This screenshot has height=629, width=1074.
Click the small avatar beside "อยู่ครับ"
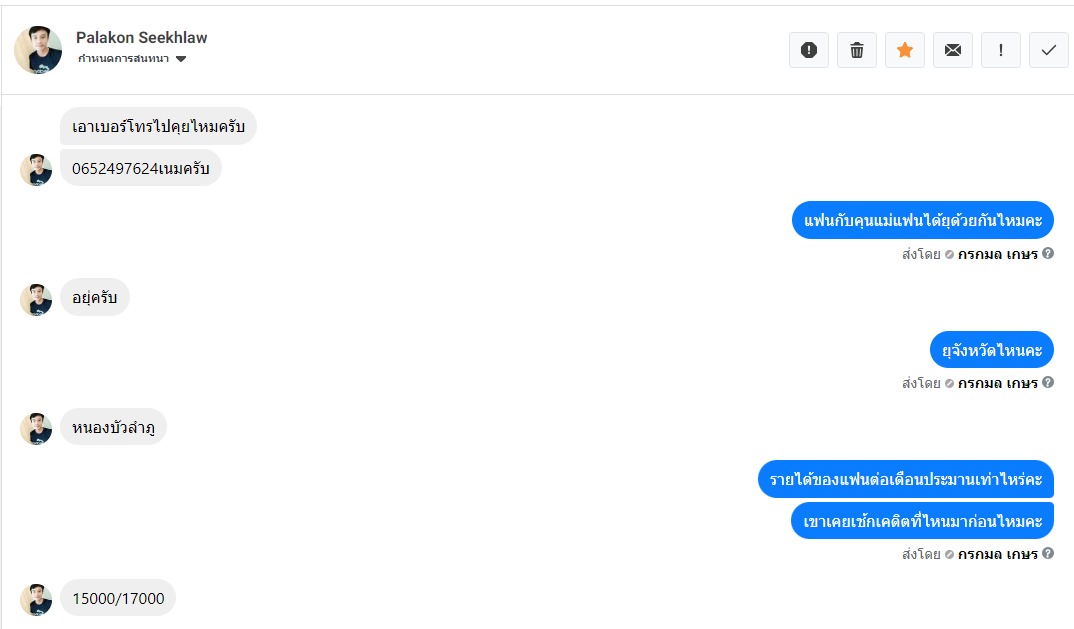click(x=36, y=299)
